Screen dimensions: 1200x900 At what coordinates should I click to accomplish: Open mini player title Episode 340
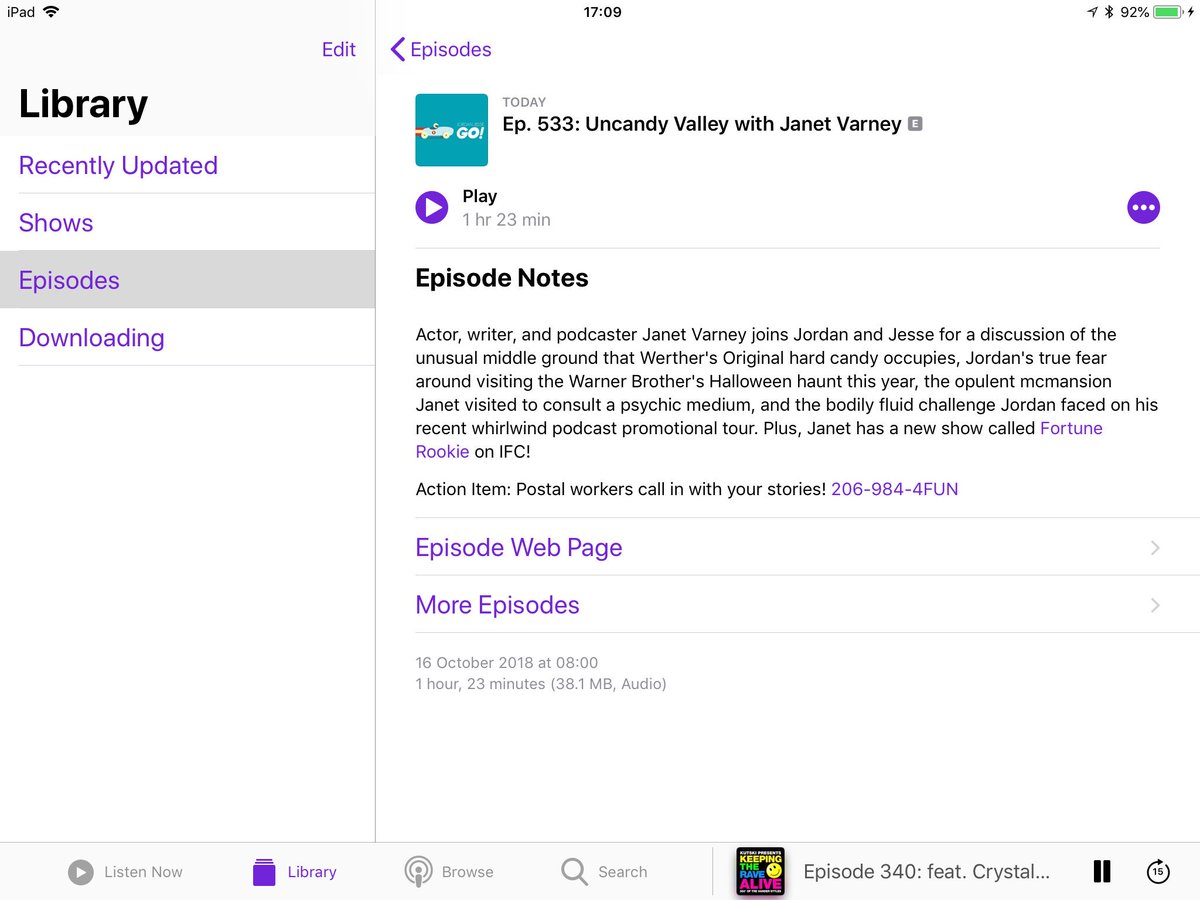[927, 872]
